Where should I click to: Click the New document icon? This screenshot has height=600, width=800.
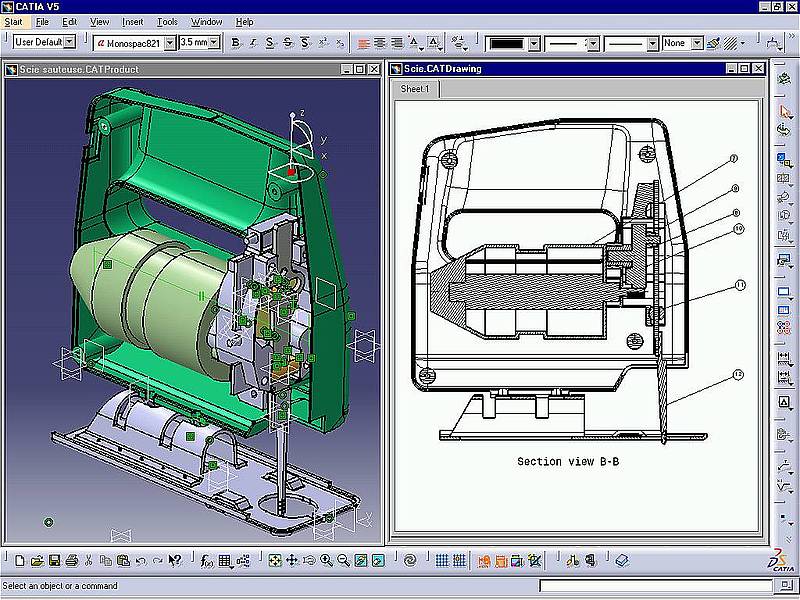click(x=19, y=561)
